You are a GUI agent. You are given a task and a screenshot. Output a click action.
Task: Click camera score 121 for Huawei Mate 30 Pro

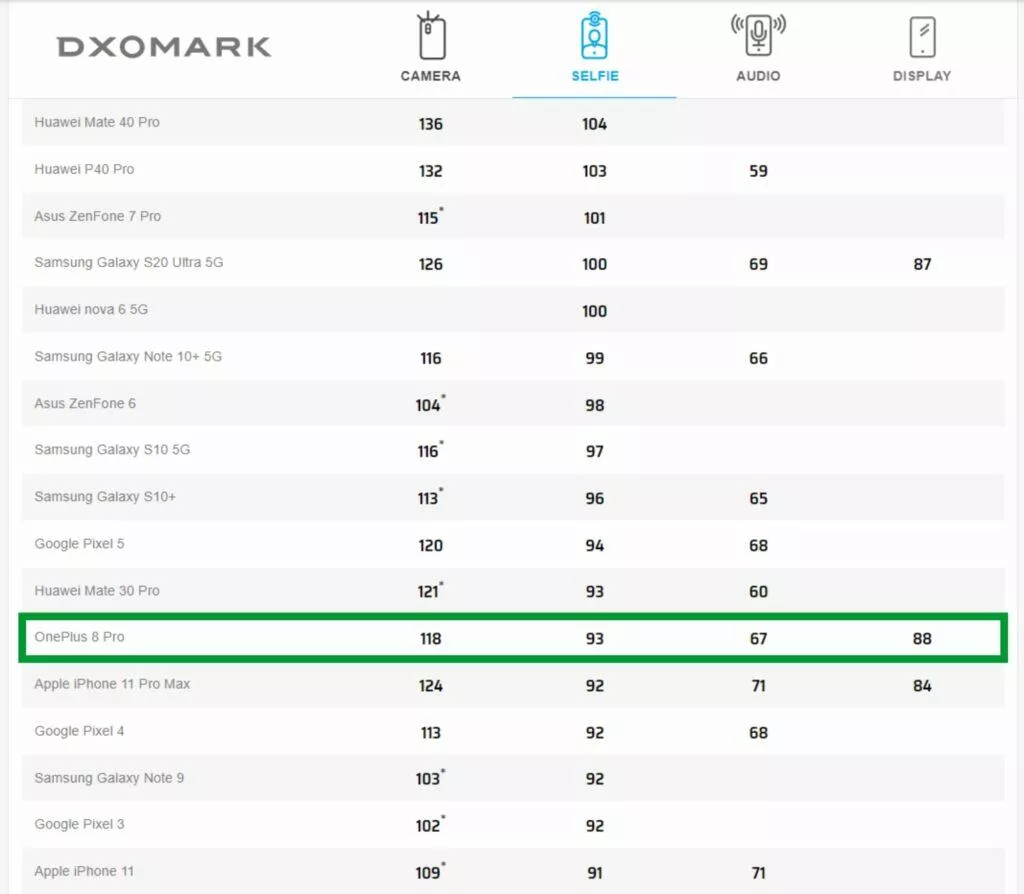click(x=430, y=590)
